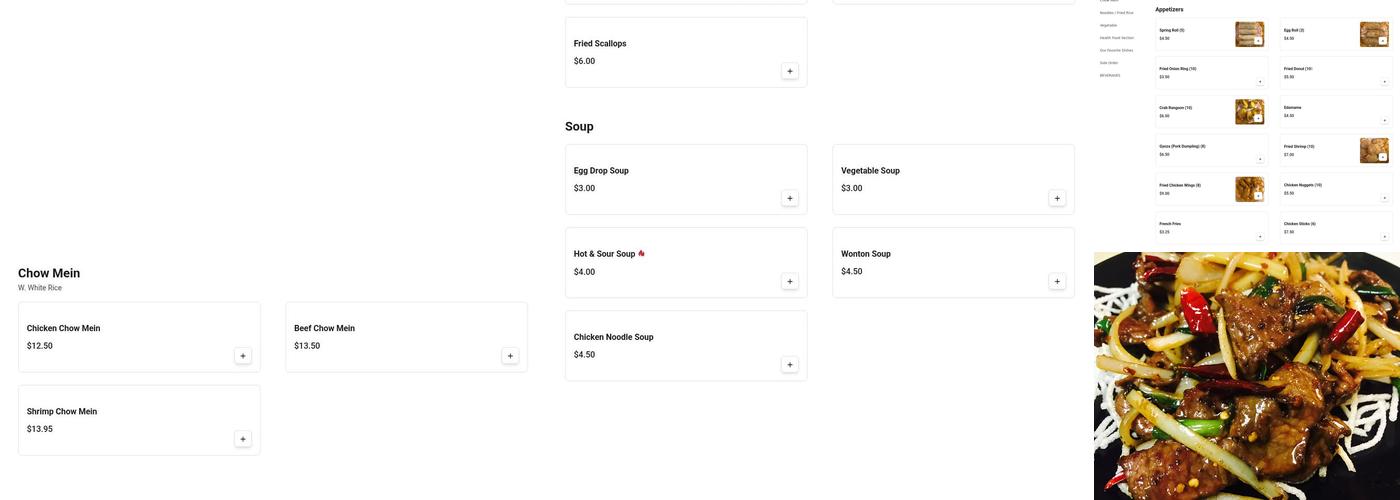Click the Crab Rangoon item image
1400x500 pixels.
click(1249, 111)
